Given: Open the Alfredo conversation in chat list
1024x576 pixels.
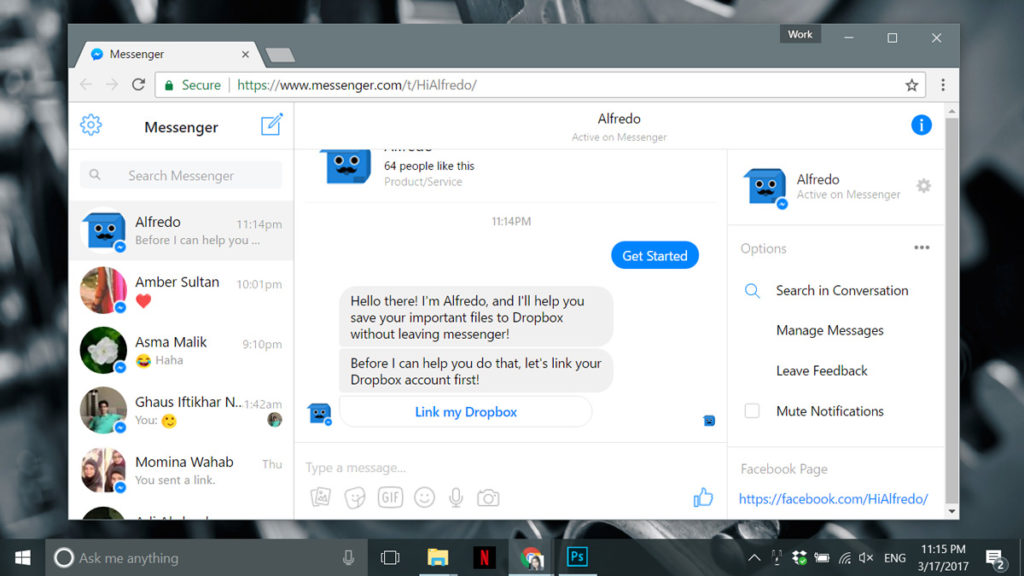Looking at the screenshot, I should [x=181, y=231].
